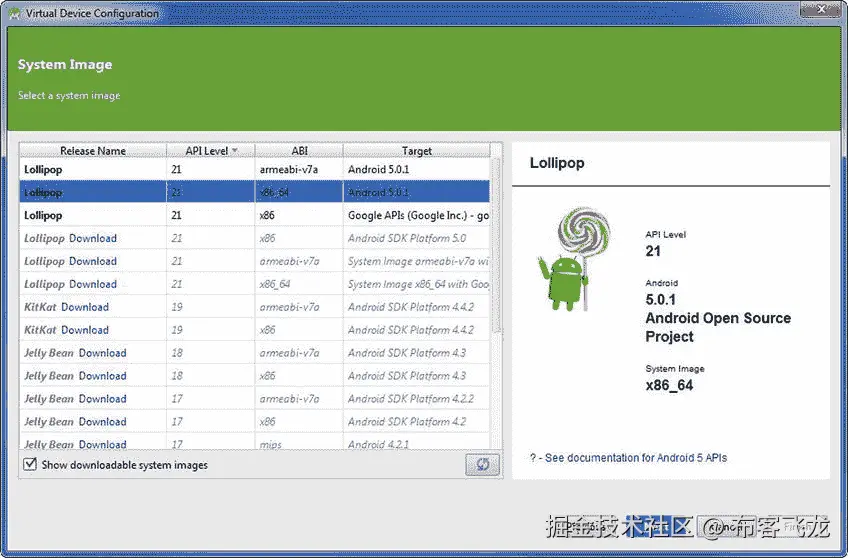Screen dimensions: 848x558
Task: Select the highlighted Lollipop x86_64 row
Action: (254, 192)
